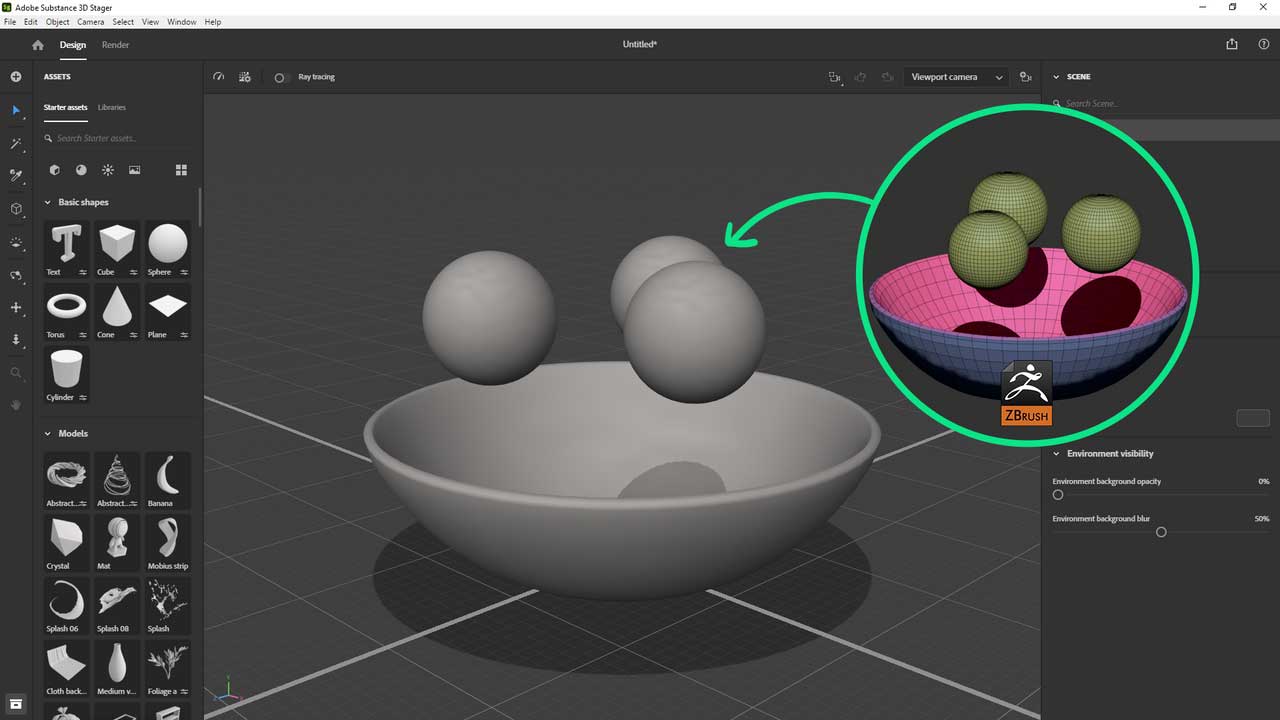Image resolution: width=1280 pixels, height=720 pixels.
Task: Click the frame selection camera icon
Action: coord(834,77)
